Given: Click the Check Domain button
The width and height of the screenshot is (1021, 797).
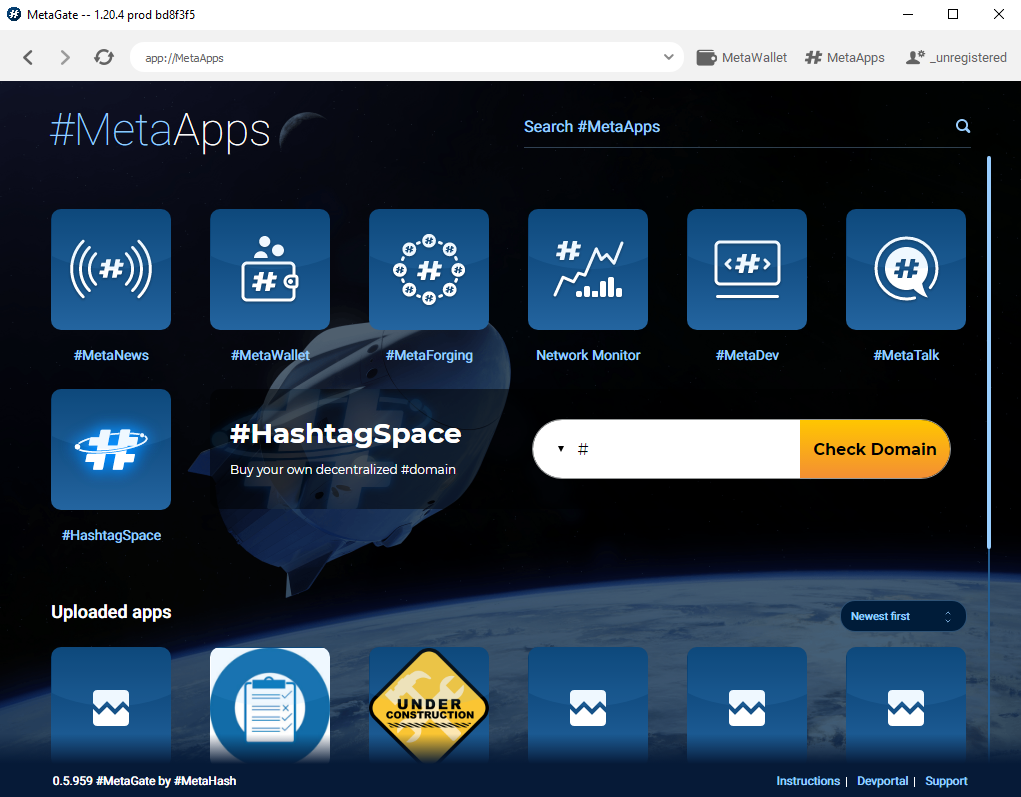Looking at the screenshot, I should 874,449.
